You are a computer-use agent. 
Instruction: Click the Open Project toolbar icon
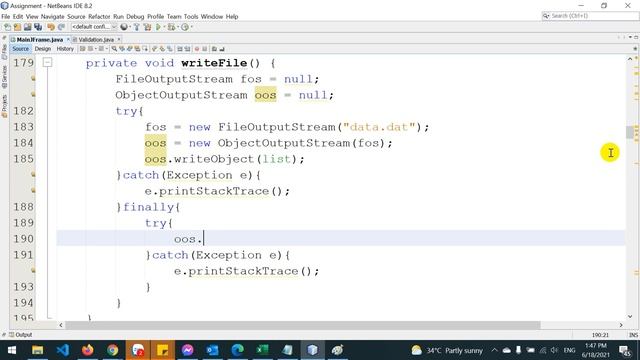pyautogui.click(x=27, y=27)
